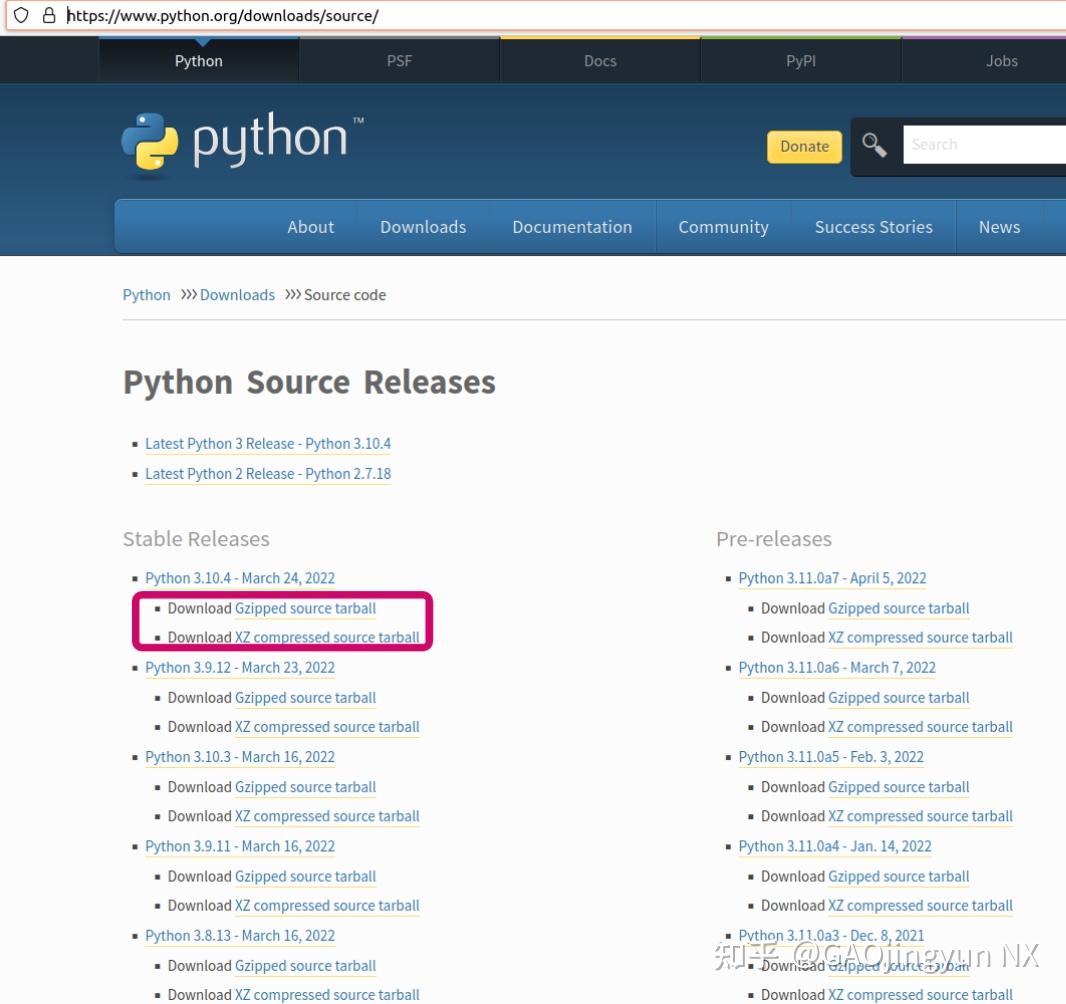Click the search magnifier icon
This screenshot has height=1004, width=1066.
(874, 144)
